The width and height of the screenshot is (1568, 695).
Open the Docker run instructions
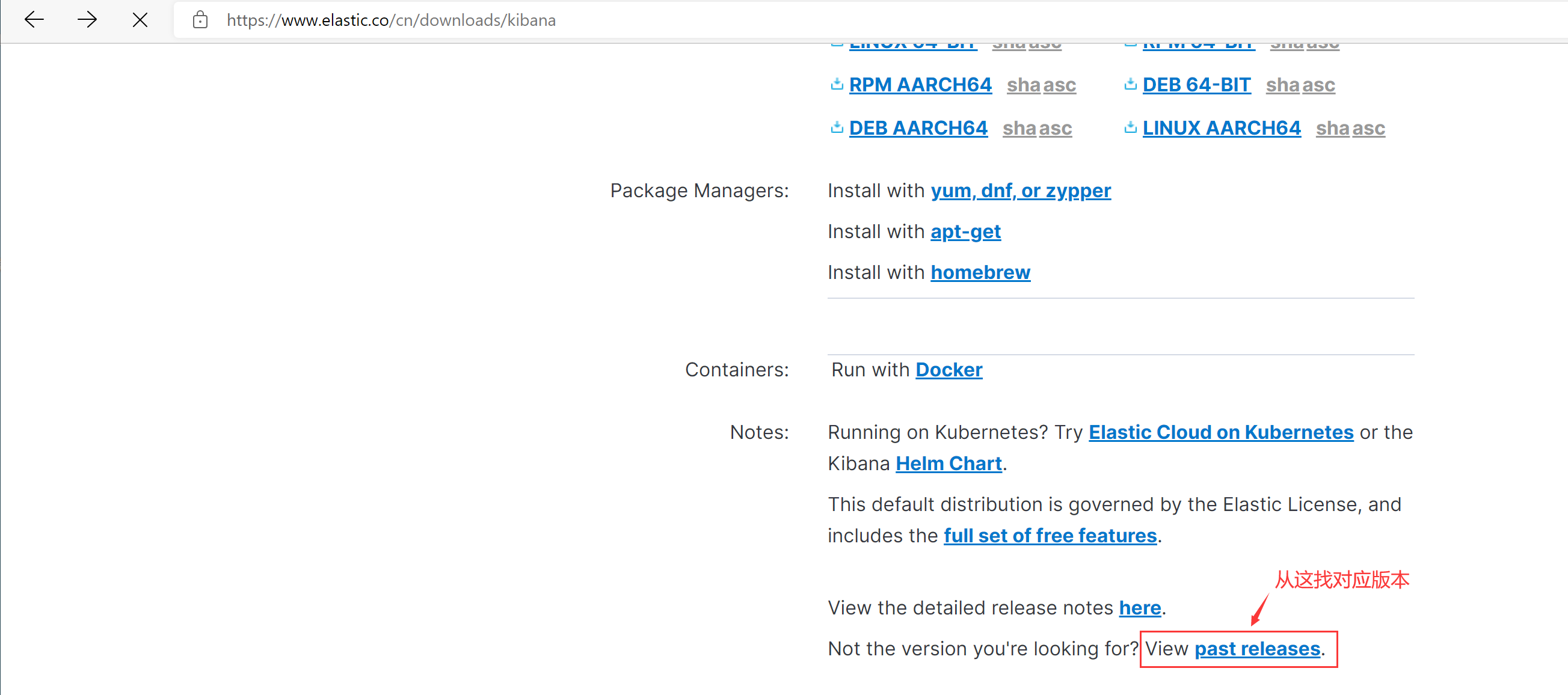949,370
